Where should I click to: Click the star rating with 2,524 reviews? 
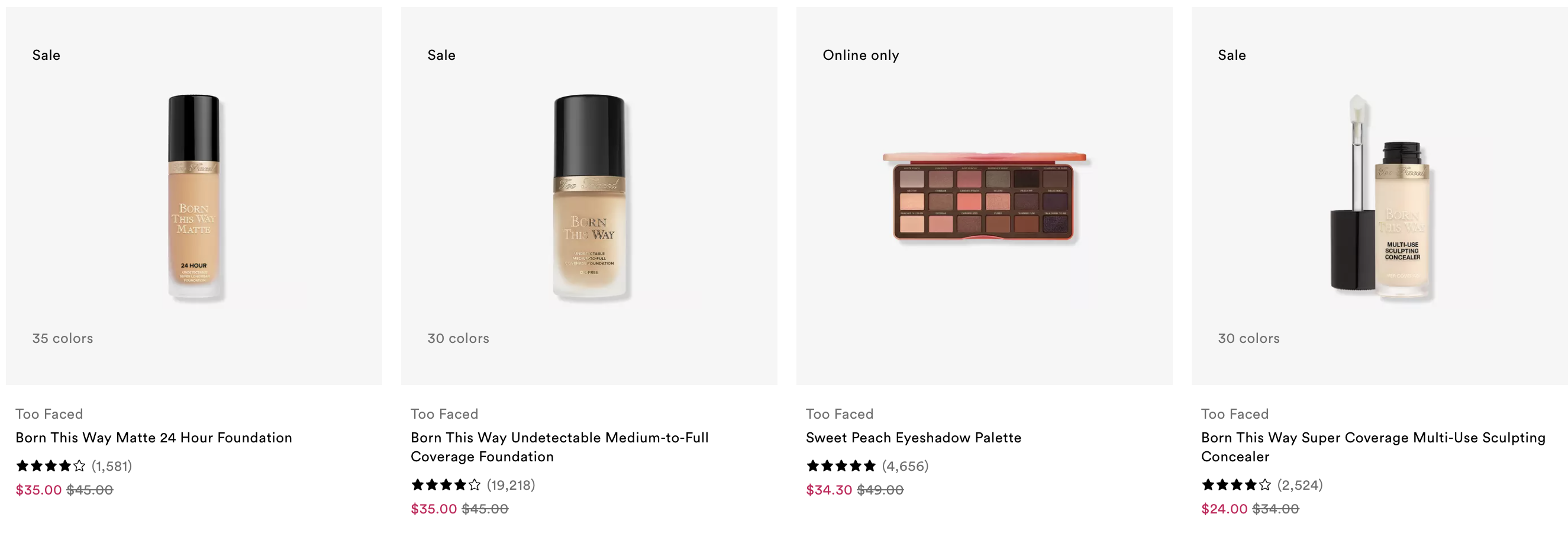[1235, 485]
